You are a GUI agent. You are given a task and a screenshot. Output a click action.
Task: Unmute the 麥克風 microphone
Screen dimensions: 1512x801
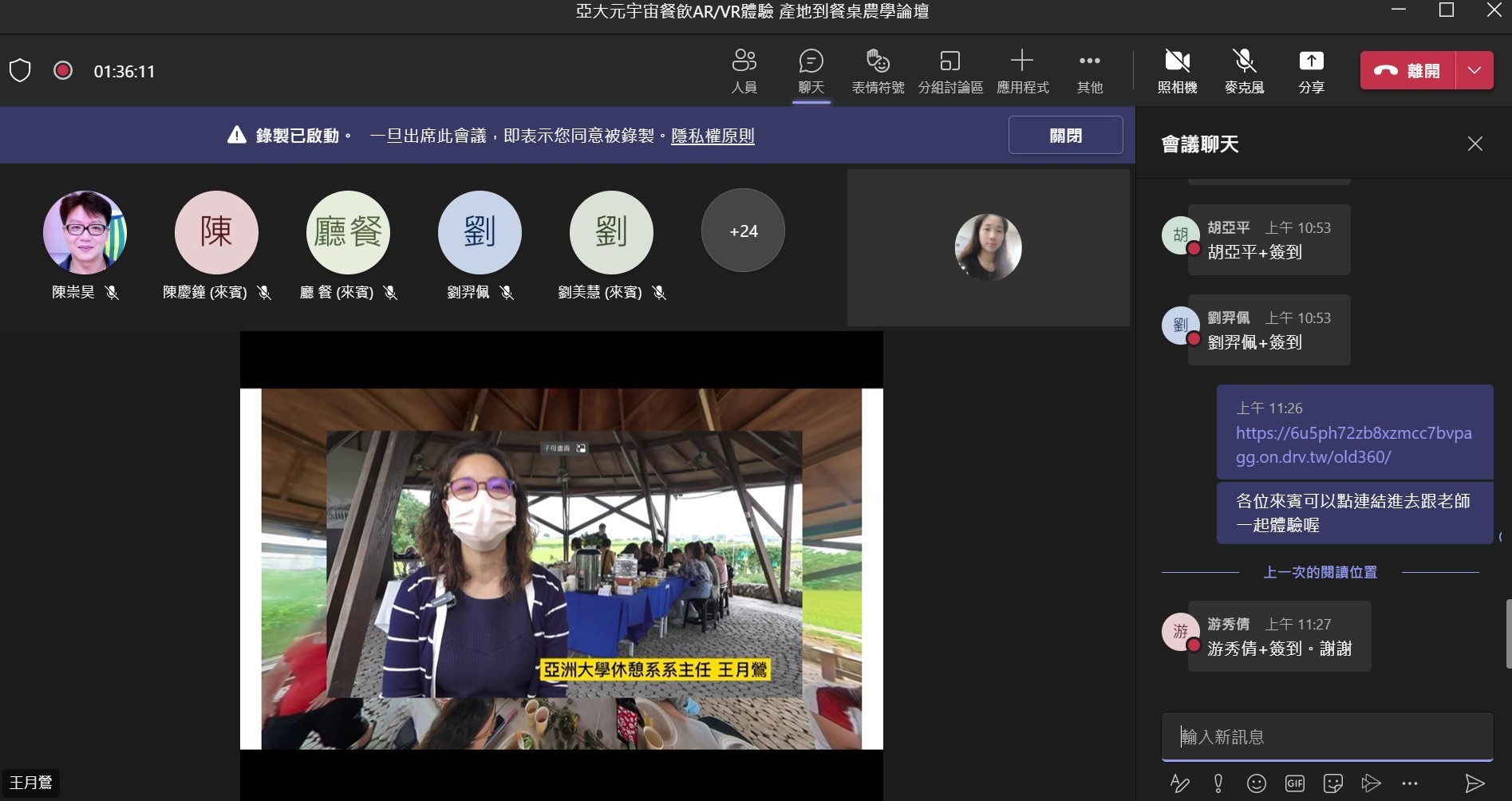(x=1244, y=71)
